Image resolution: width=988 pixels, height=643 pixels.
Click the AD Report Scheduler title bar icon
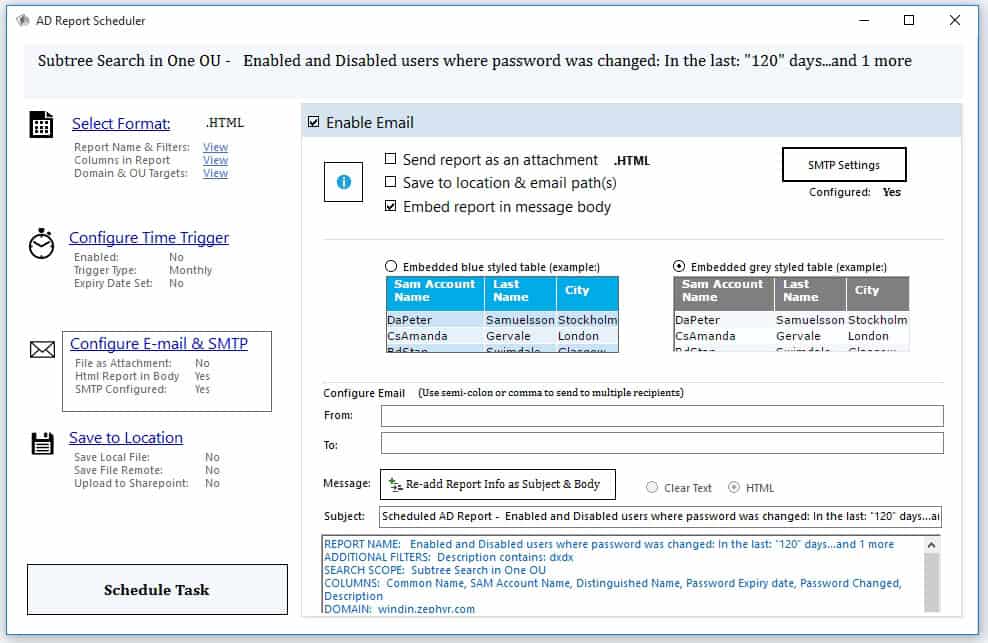[23, 21]
